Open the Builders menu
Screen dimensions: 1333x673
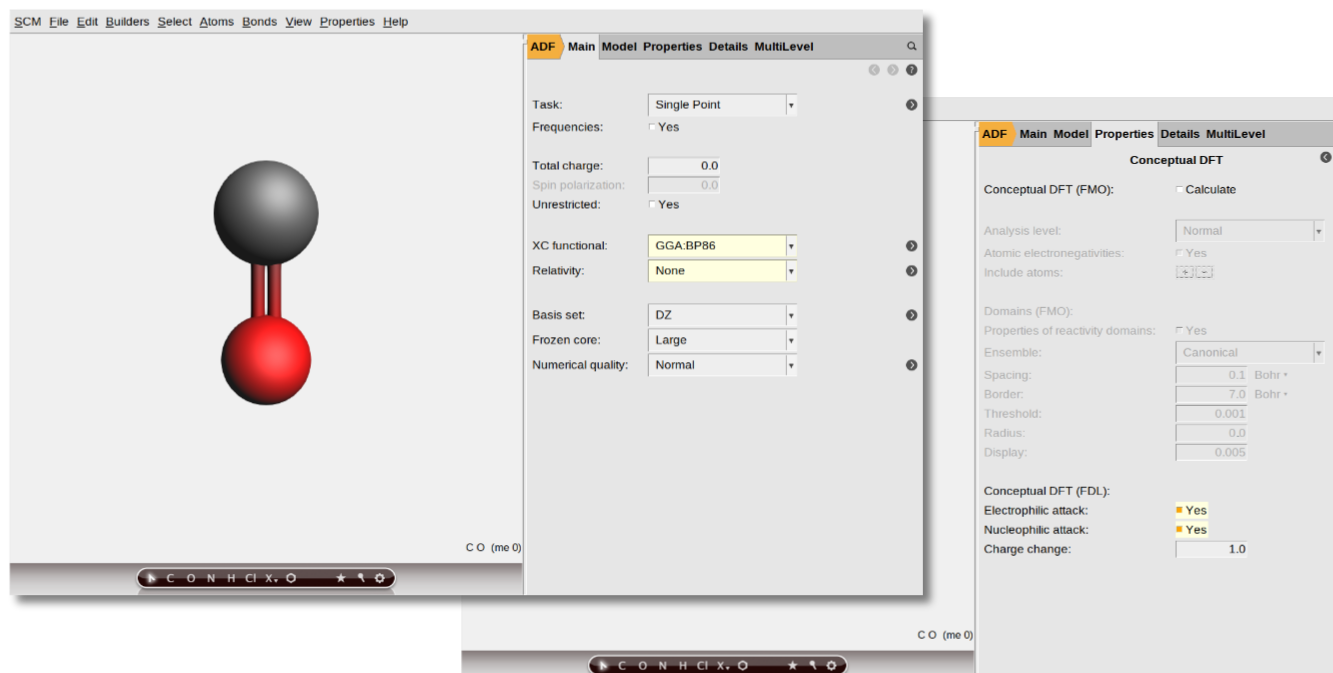click(x=127, y=21)
